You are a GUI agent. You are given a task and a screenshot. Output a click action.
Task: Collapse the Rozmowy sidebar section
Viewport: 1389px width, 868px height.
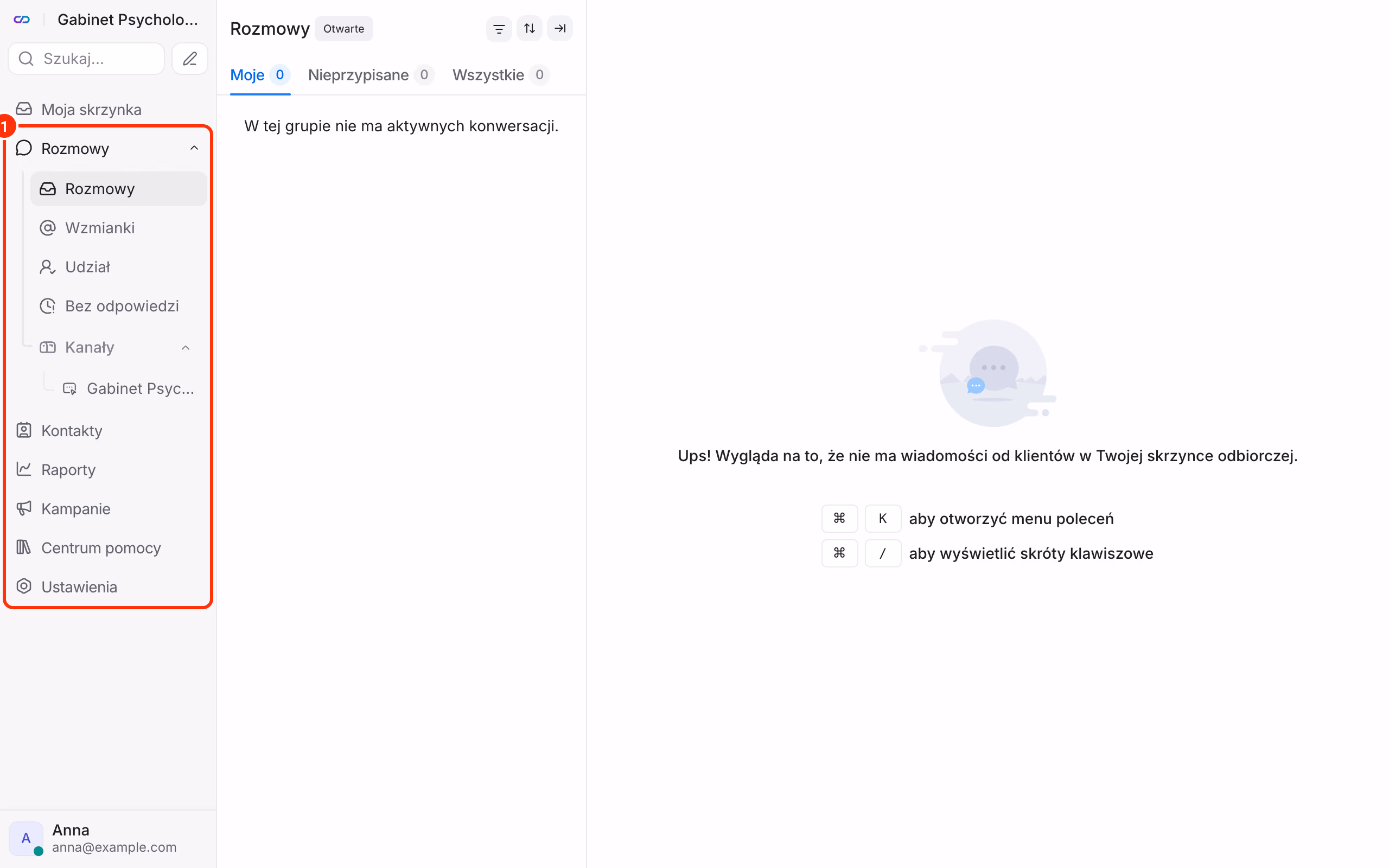(x=194, y=148)
